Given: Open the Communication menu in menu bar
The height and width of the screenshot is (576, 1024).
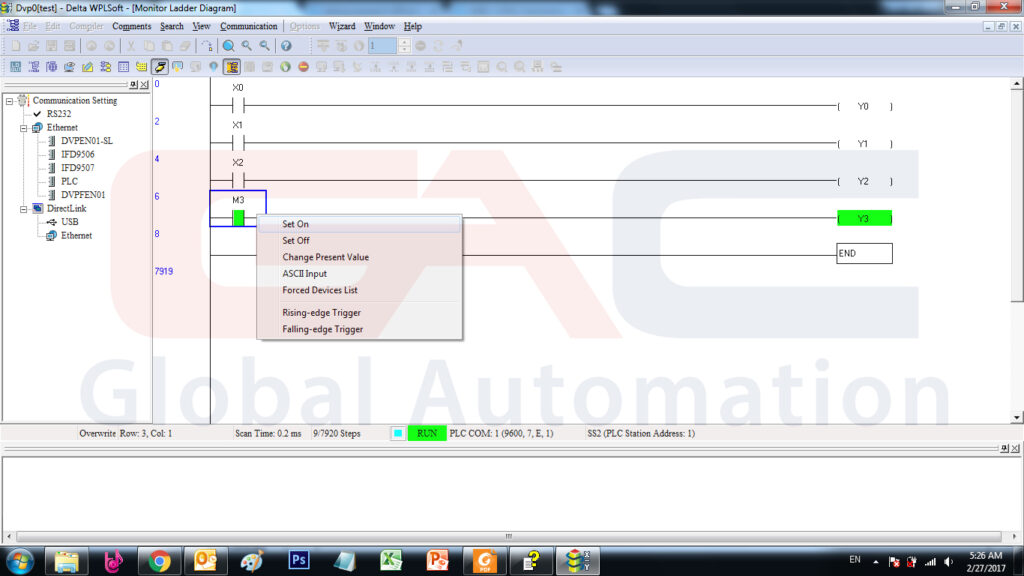Looking at the screenshot, I should (248, 26).
